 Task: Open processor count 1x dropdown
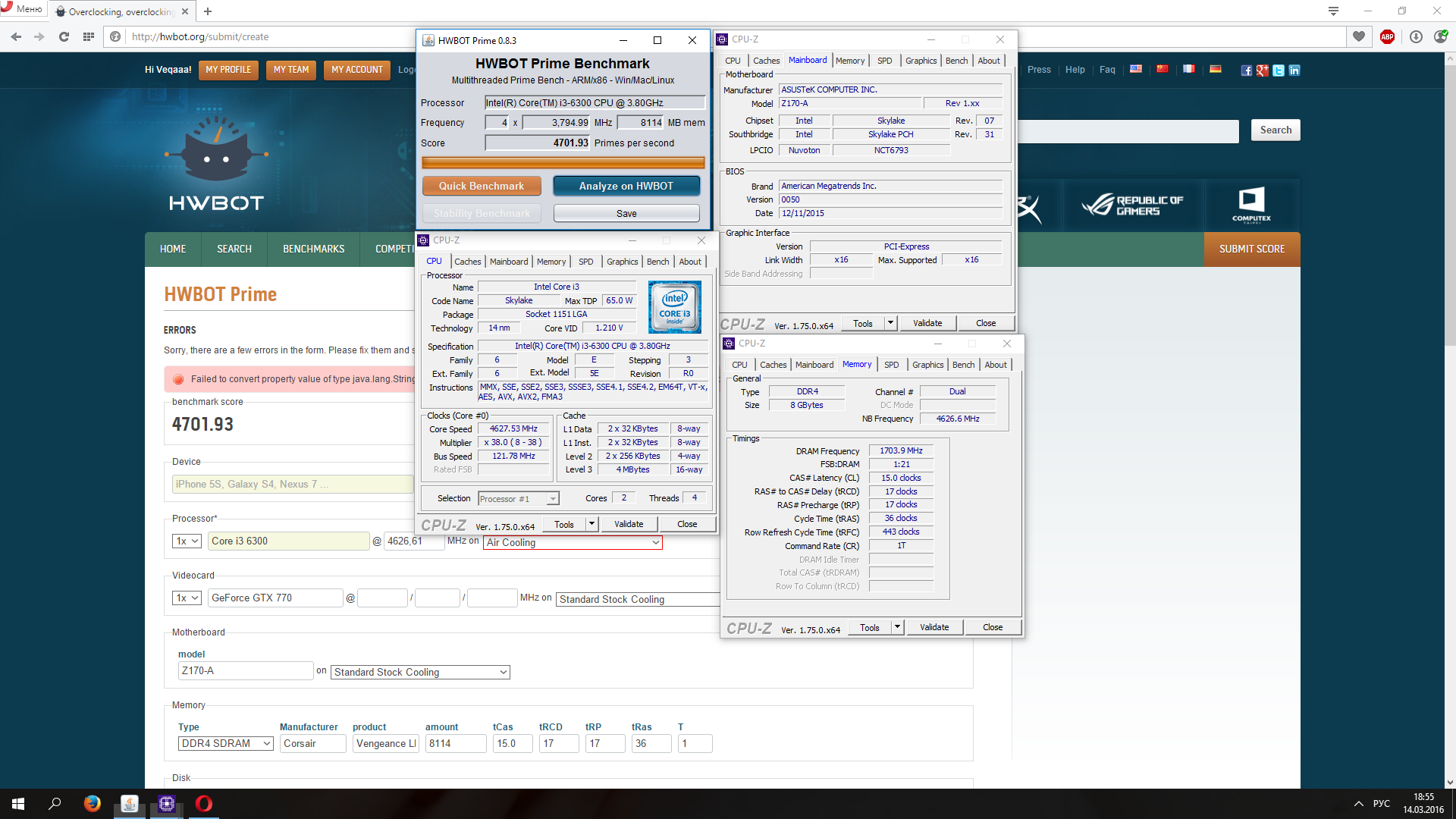(x=187, y=541)
